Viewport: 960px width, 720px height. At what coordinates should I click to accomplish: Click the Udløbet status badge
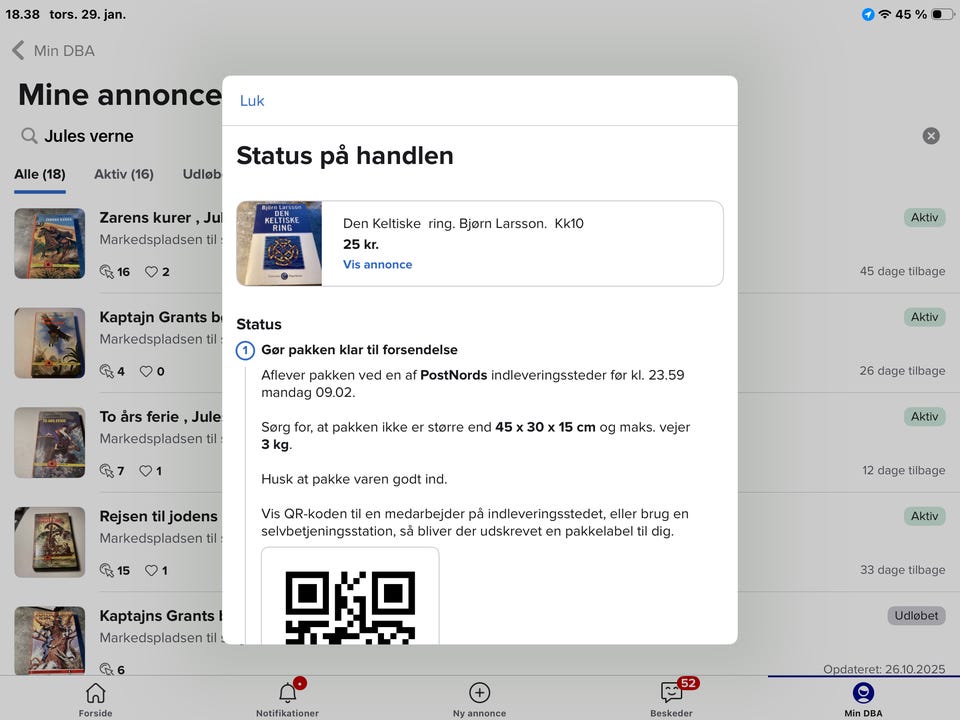point(916,616)
